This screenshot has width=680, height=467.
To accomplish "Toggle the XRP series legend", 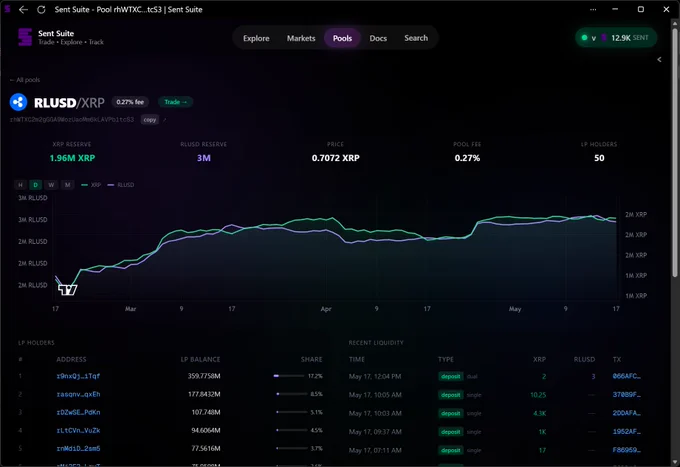I will click(x=91, y=185).
